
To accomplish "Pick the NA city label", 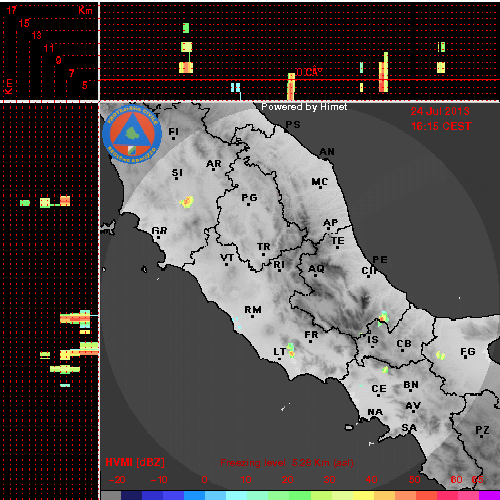I will tap(375, 412).
